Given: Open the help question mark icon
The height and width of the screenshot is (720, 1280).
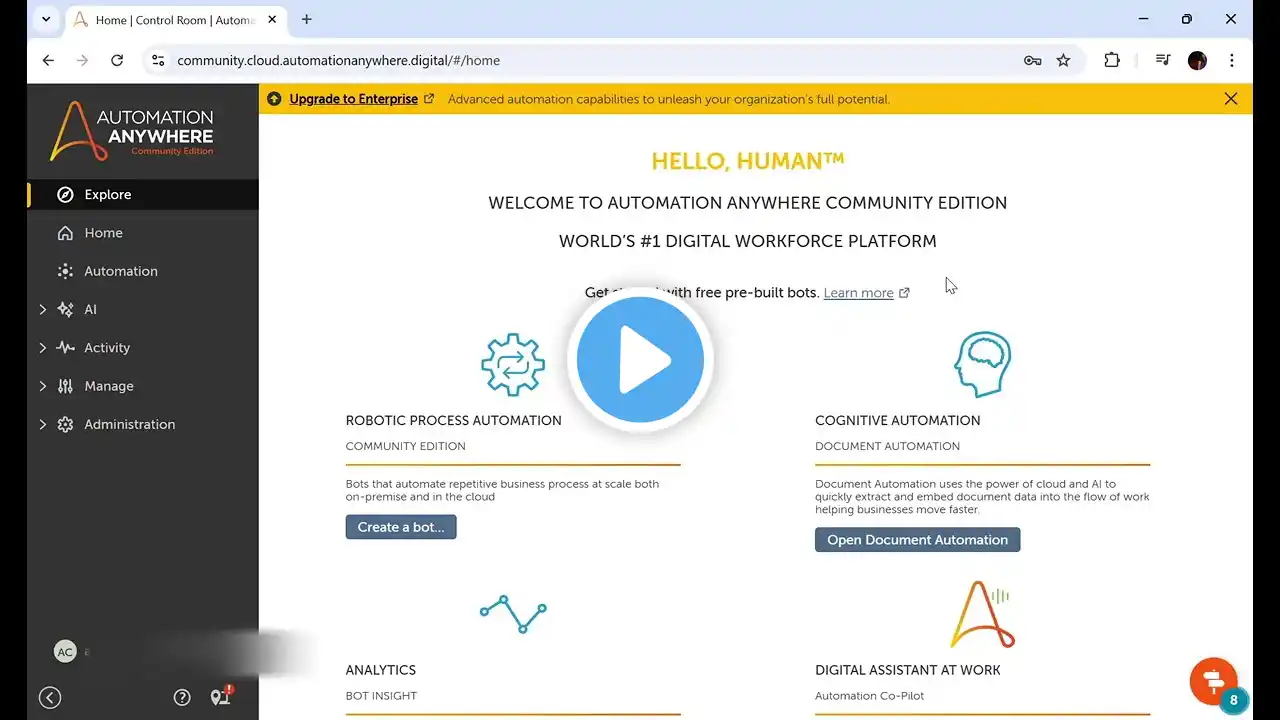Looking at the screenshot, I should click(x=182, y=698).
